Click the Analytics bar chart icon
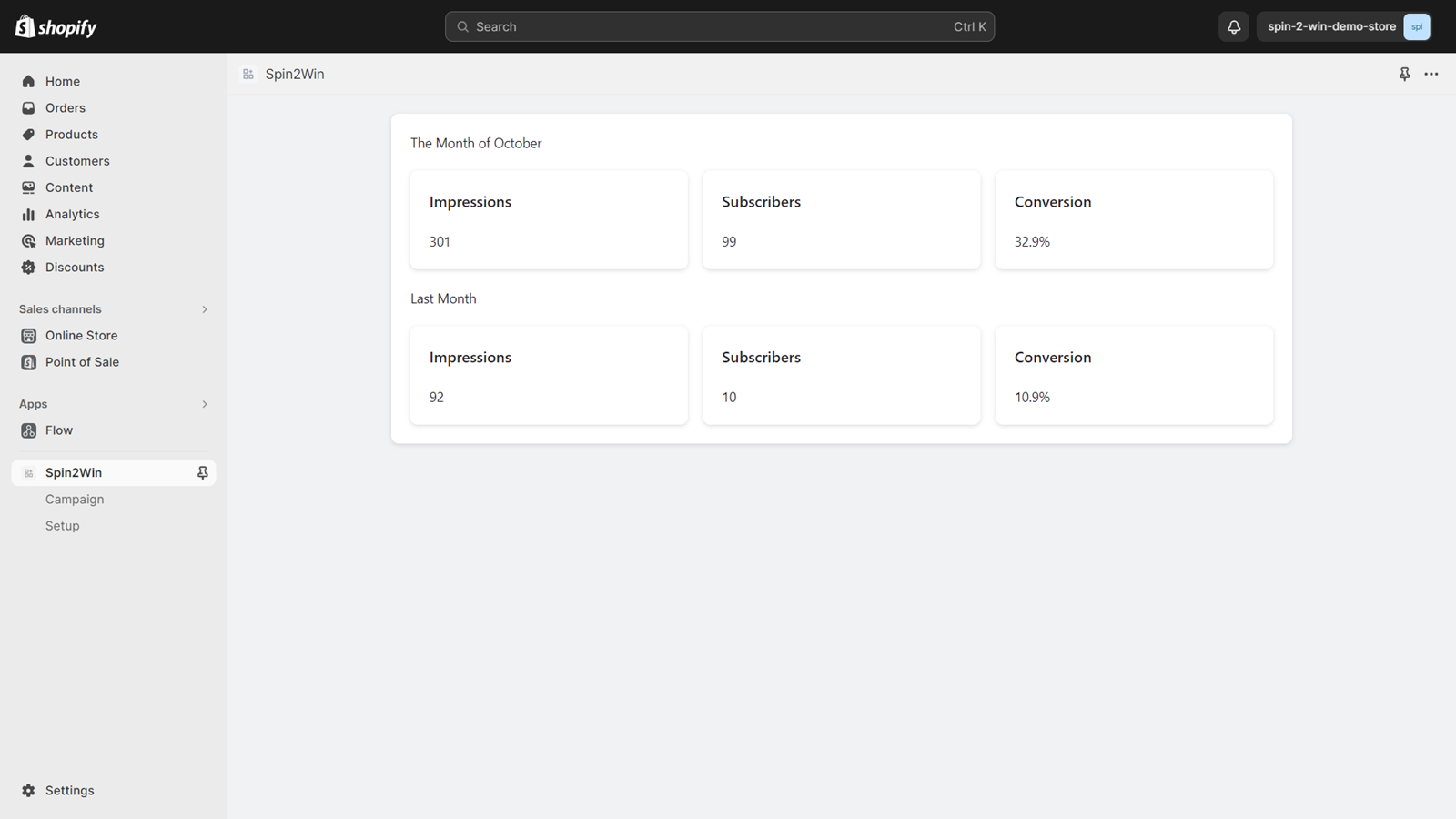1456x819 pixels. 28,214
